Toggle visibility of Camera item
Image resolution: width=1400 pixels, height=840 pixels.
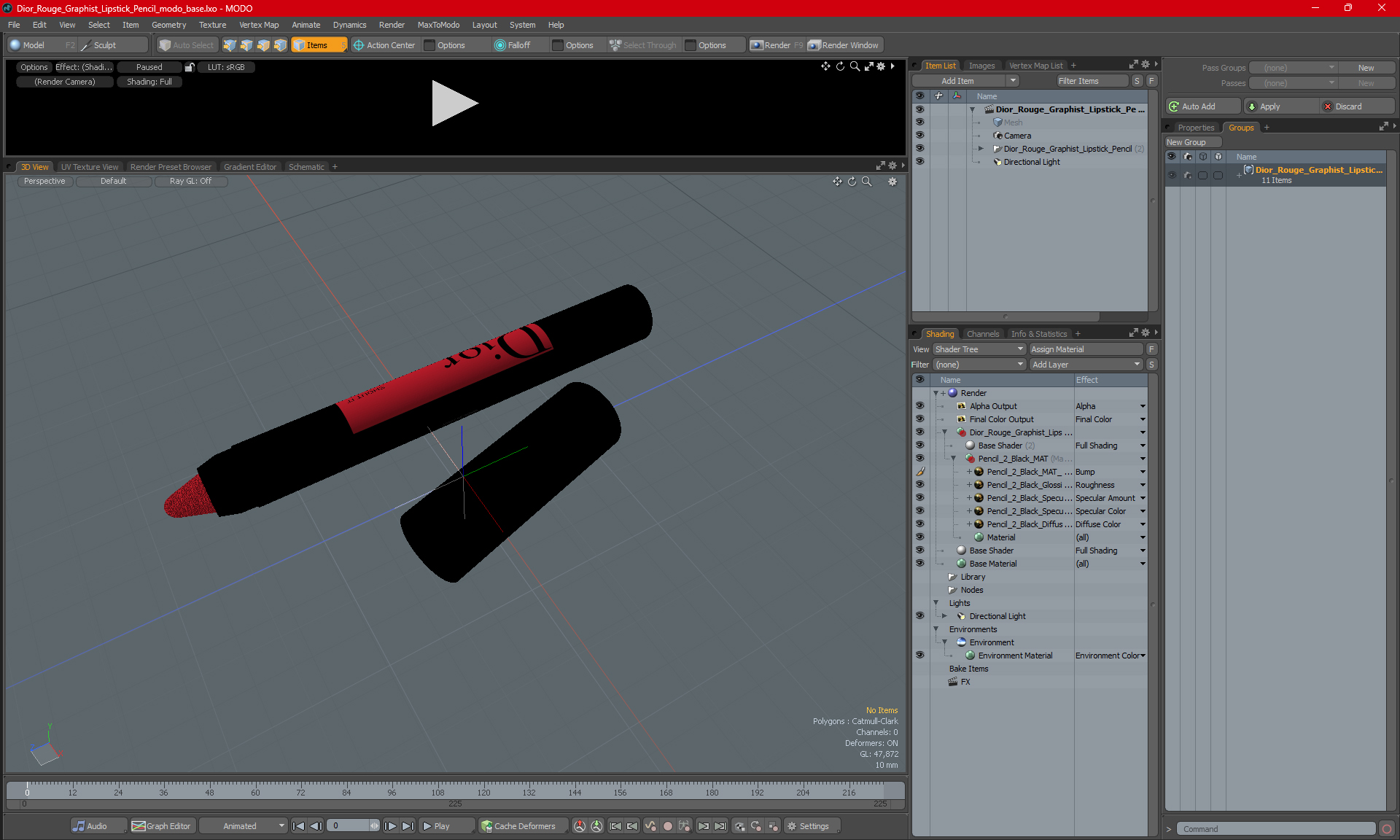(919, 136)
